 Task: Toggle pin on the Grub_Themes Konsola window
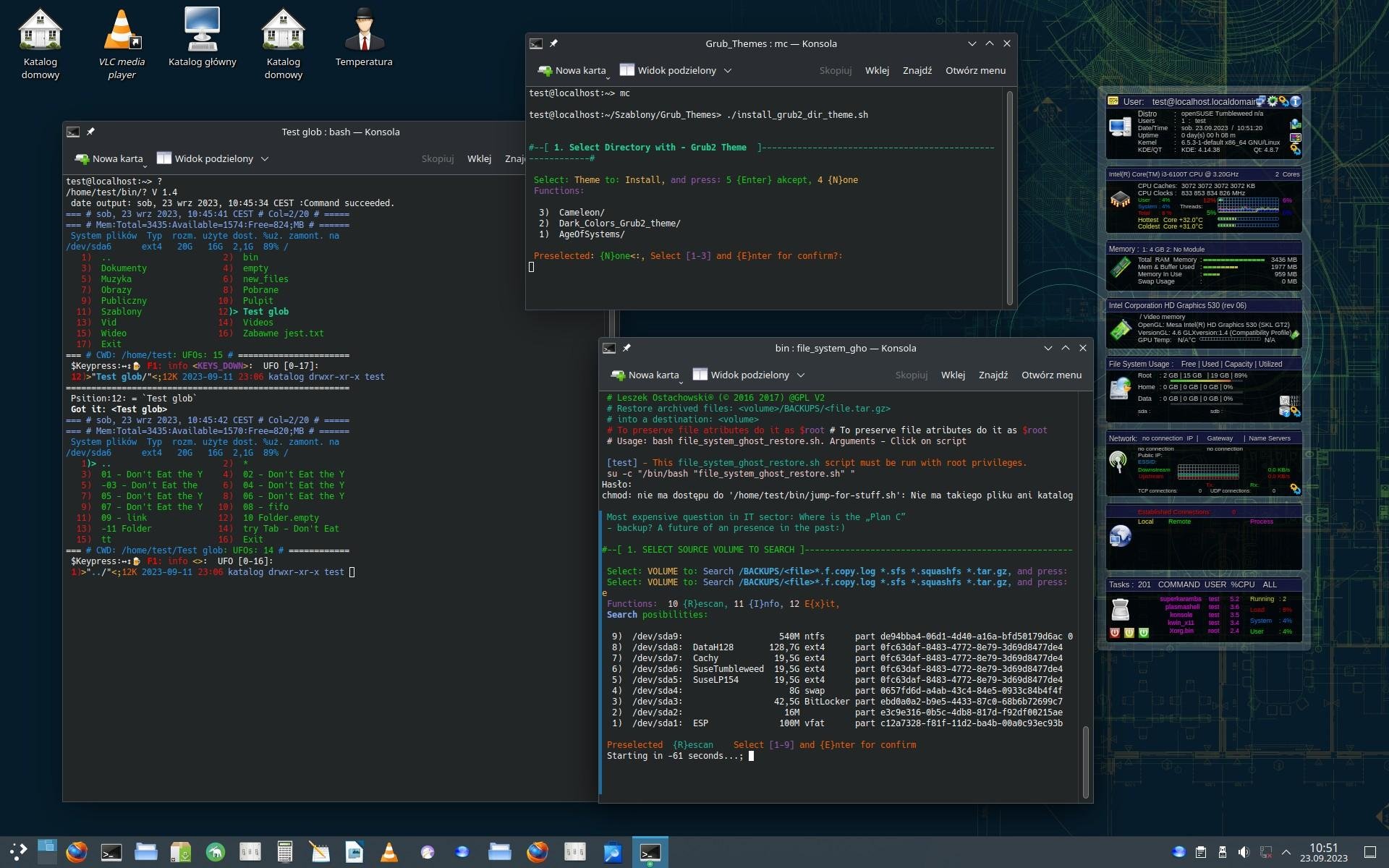(x=554, y=43)
